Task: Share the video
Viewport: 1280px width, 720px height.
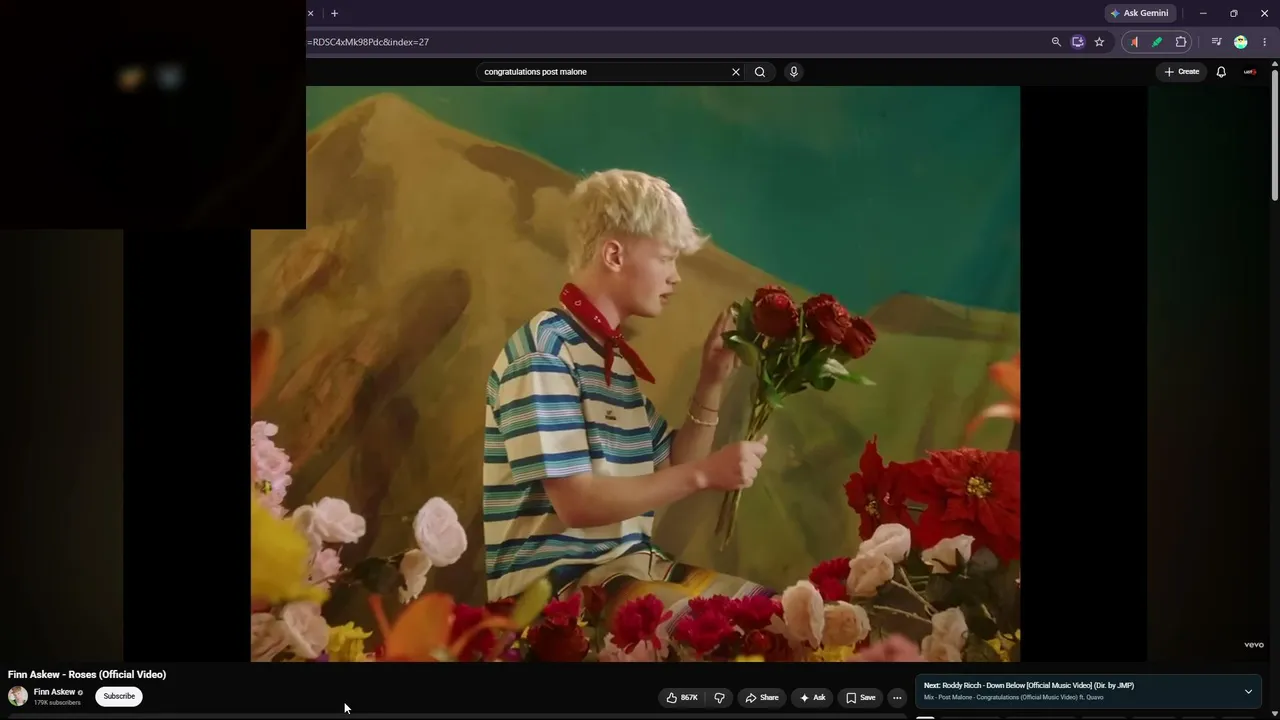Action: coord(762,698)
